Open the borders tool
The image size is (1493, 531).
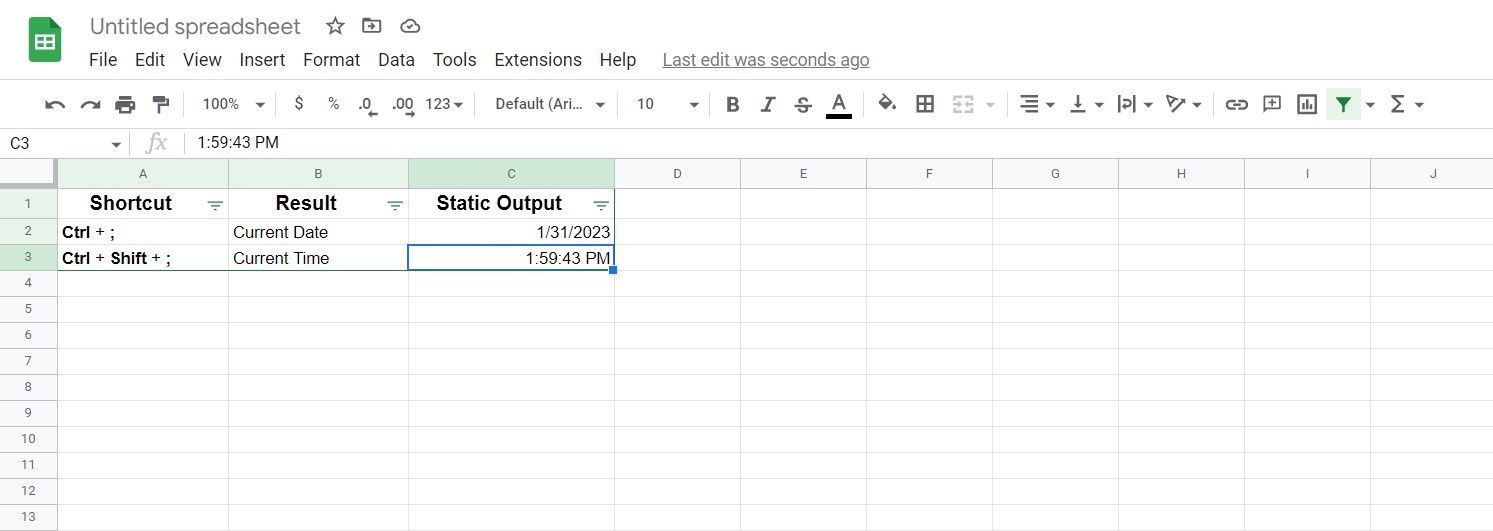(x=925, y=104)
